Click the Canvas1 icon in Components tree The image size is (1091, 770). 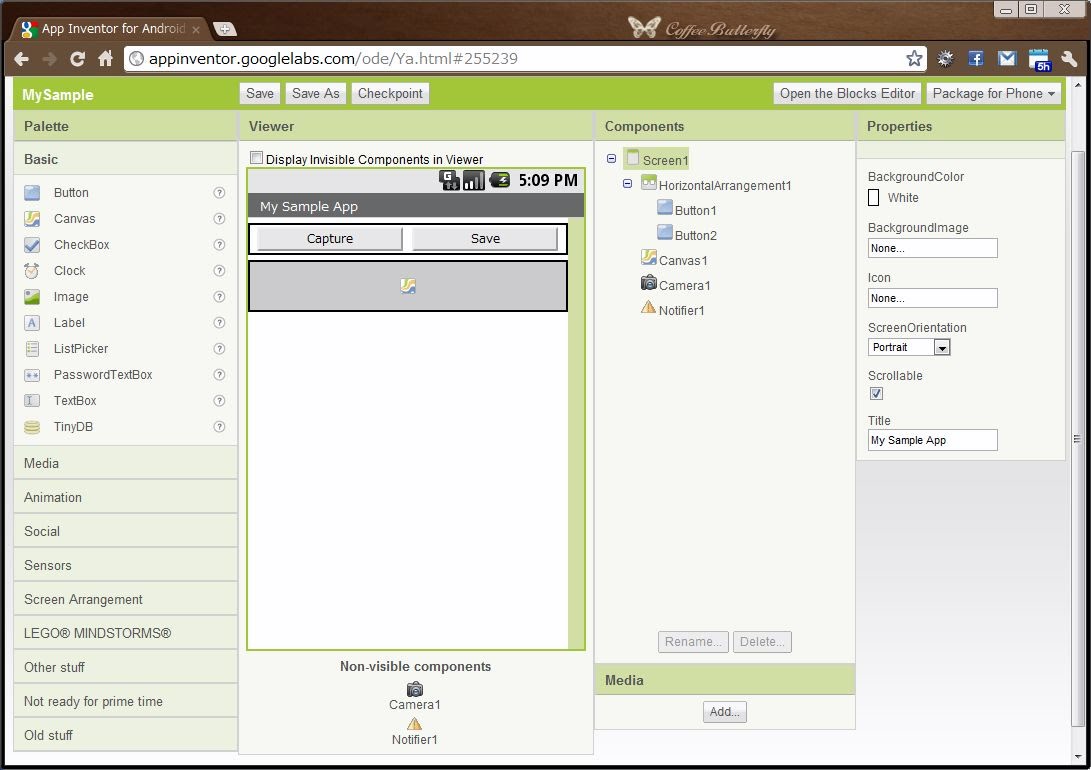coord(648,258)
